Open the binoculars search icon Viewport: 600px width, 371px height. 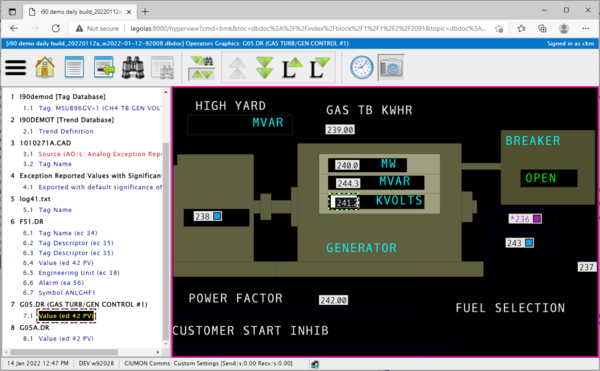(x=133, y=68)
